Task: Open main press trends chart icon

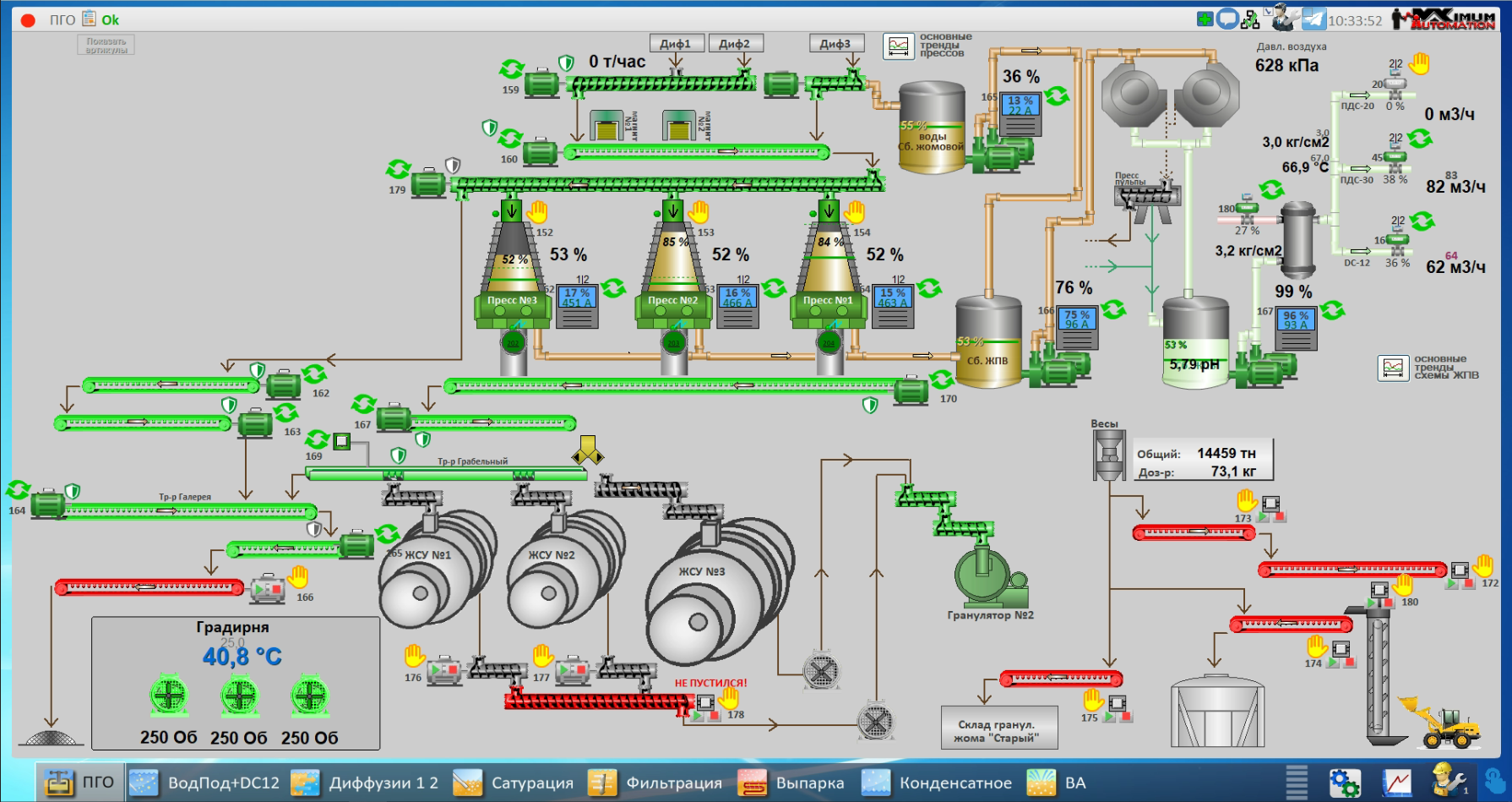Action: pos(899,46)
